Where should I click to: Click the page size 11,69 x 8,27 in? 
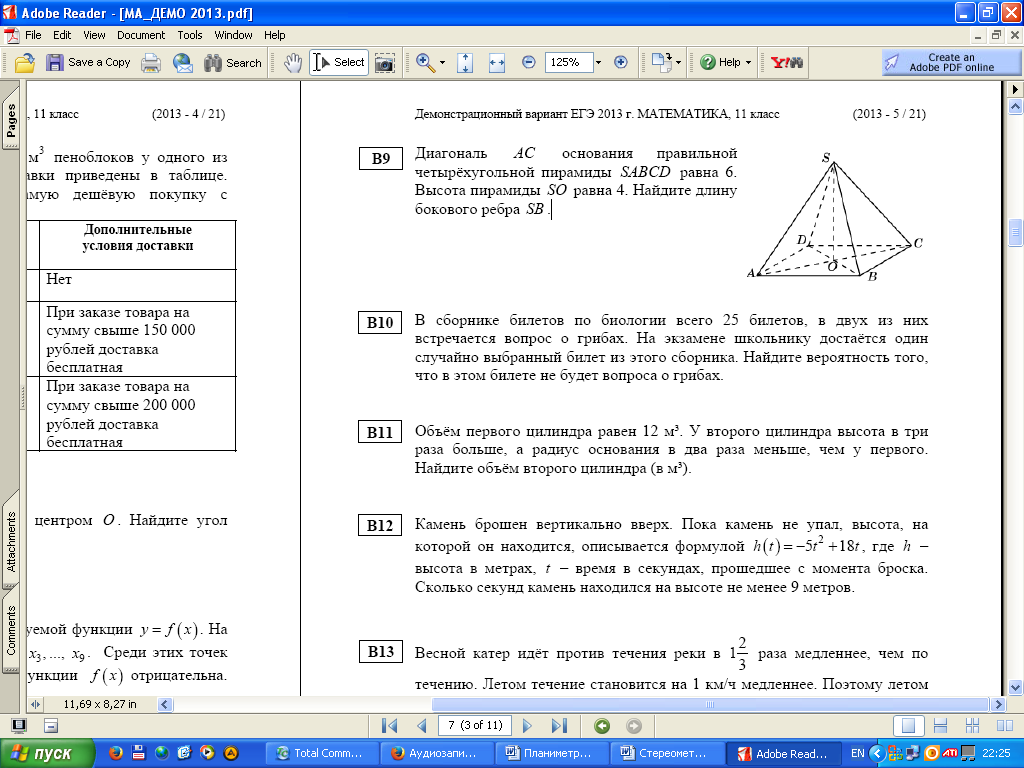tap(100, 705)
